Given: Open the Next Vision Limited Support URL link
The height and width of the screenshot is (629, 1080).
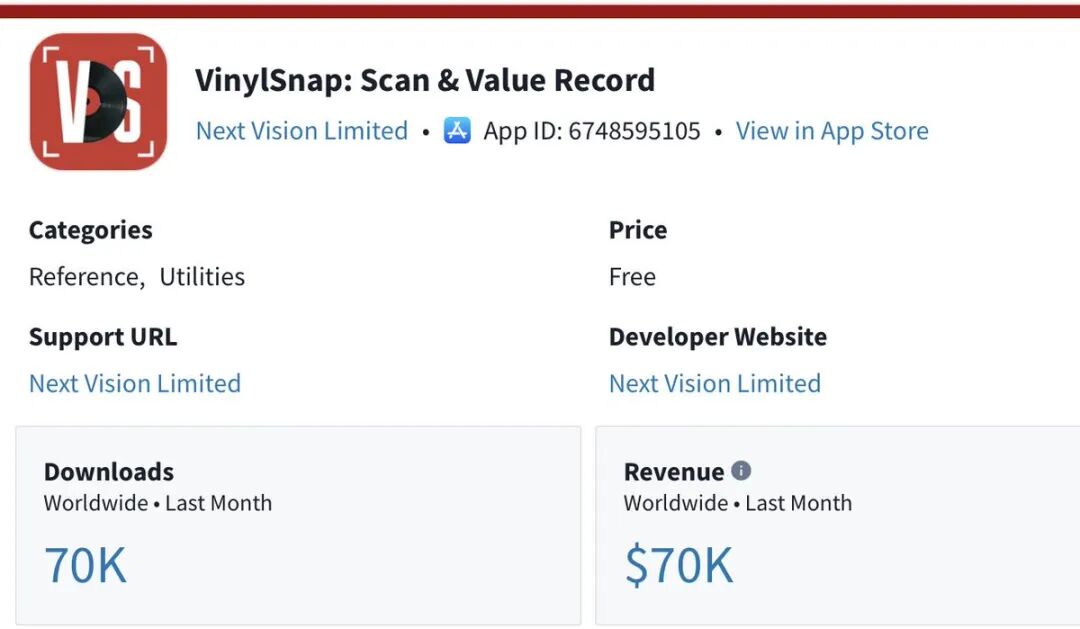Looking at the screenshot, I should click(x=135, y=384).
